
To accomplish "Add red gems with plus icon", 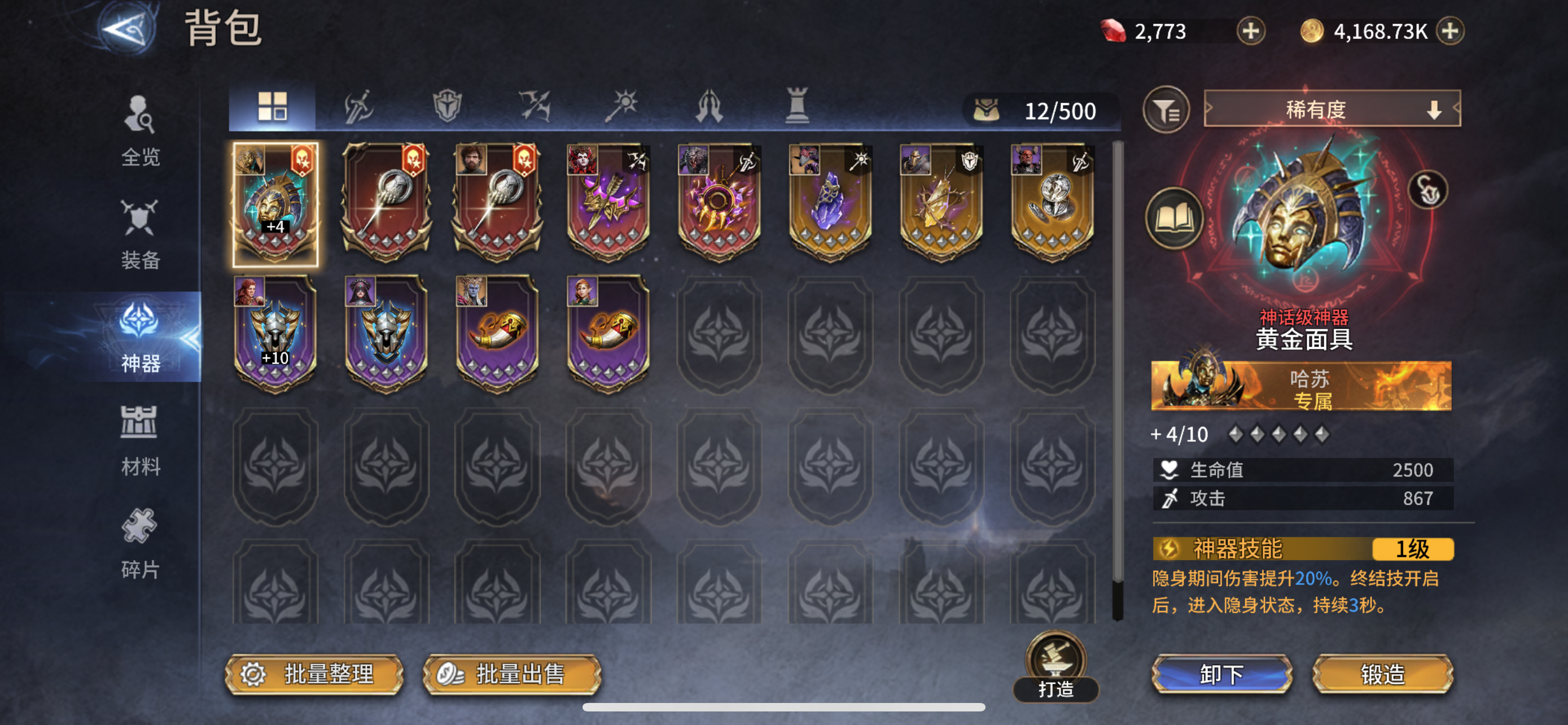I will point(1250,31).
